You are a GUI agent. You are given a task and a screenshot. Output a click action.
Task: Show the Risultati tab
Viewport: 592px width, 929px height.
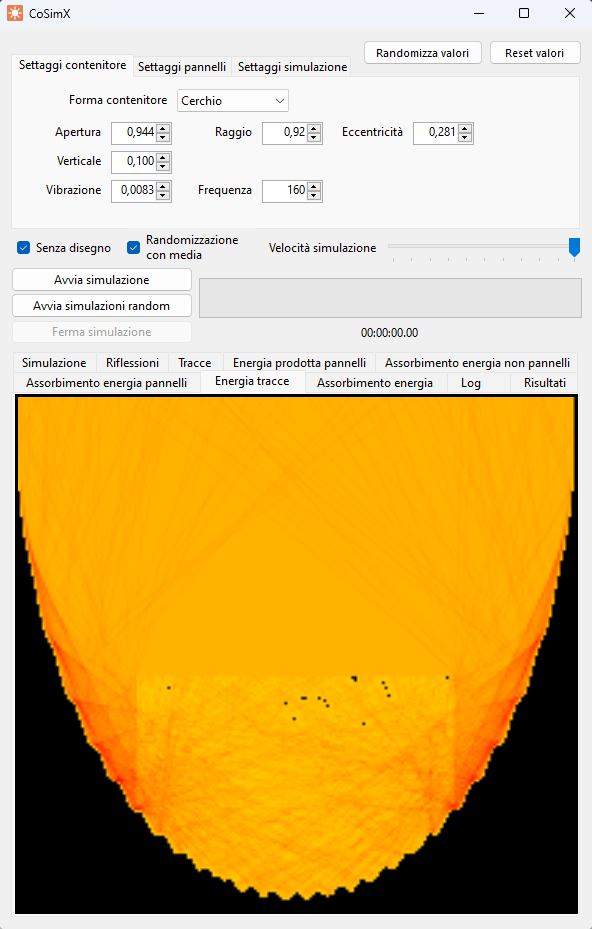click(545, 383)
